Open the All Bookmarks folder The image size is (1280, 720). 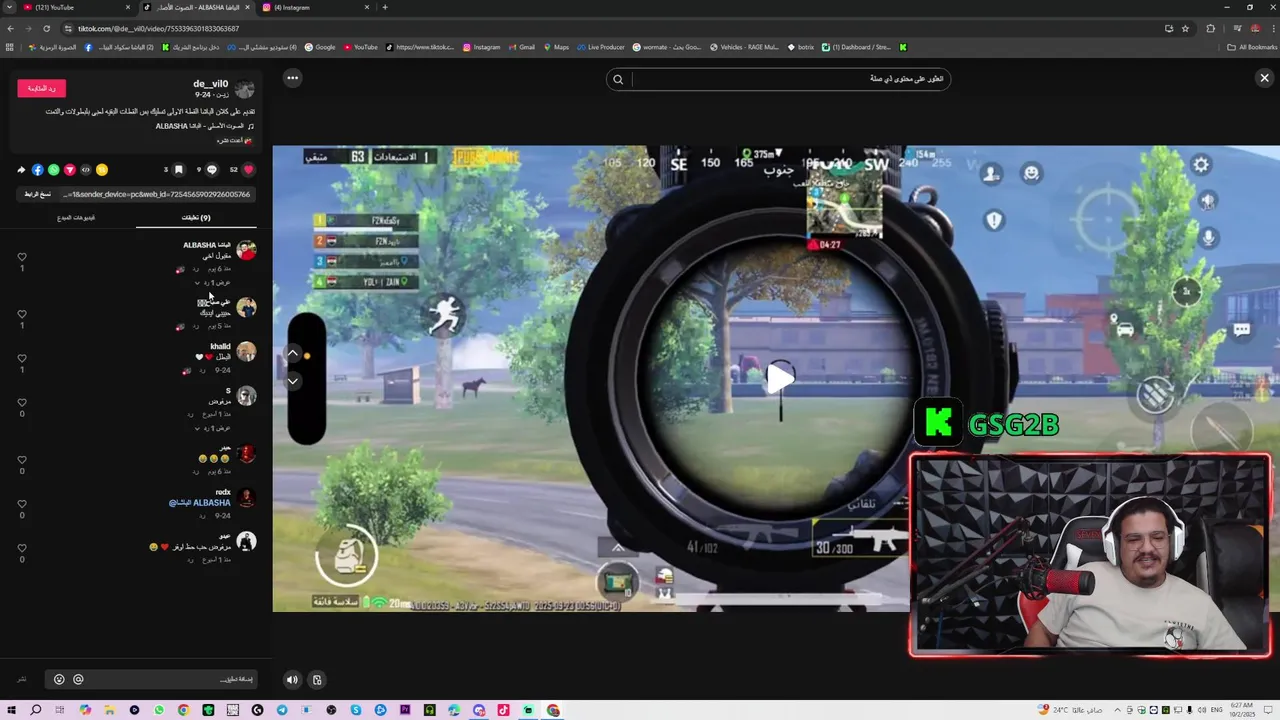tap(1252, 47)
